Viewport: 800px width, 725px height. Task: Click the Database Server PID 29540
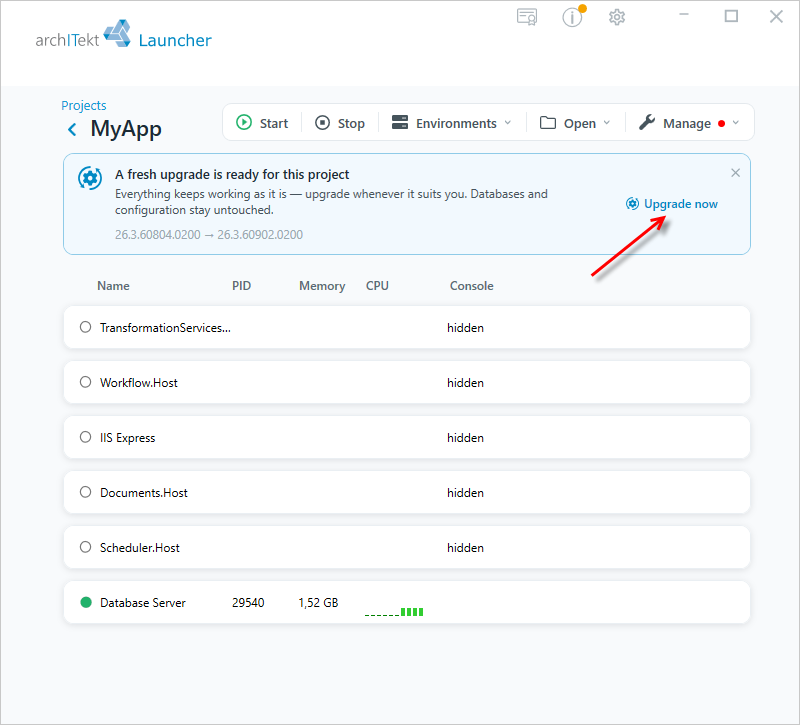[x=248, y=603]
